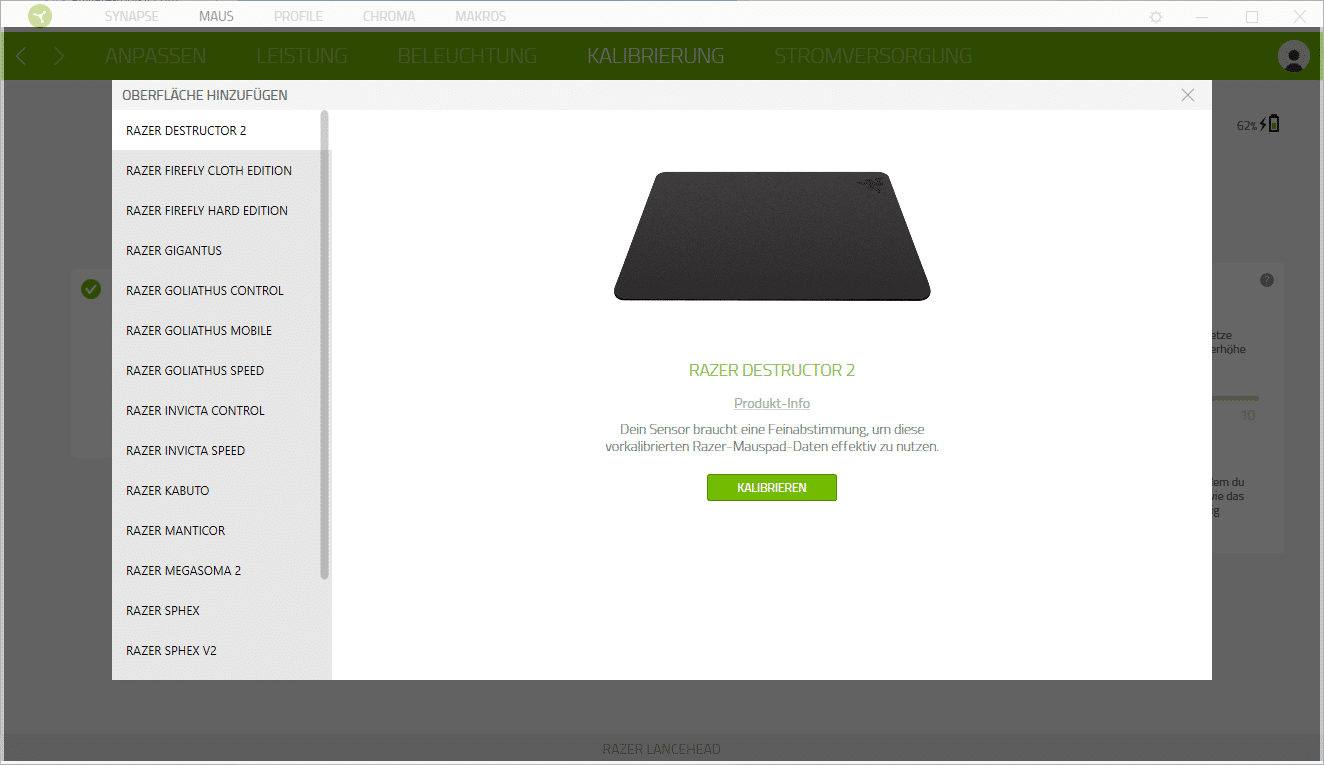Click the user profile avatar icon
This screenshot has width=1324, height=765.
tap(1293, 56)
